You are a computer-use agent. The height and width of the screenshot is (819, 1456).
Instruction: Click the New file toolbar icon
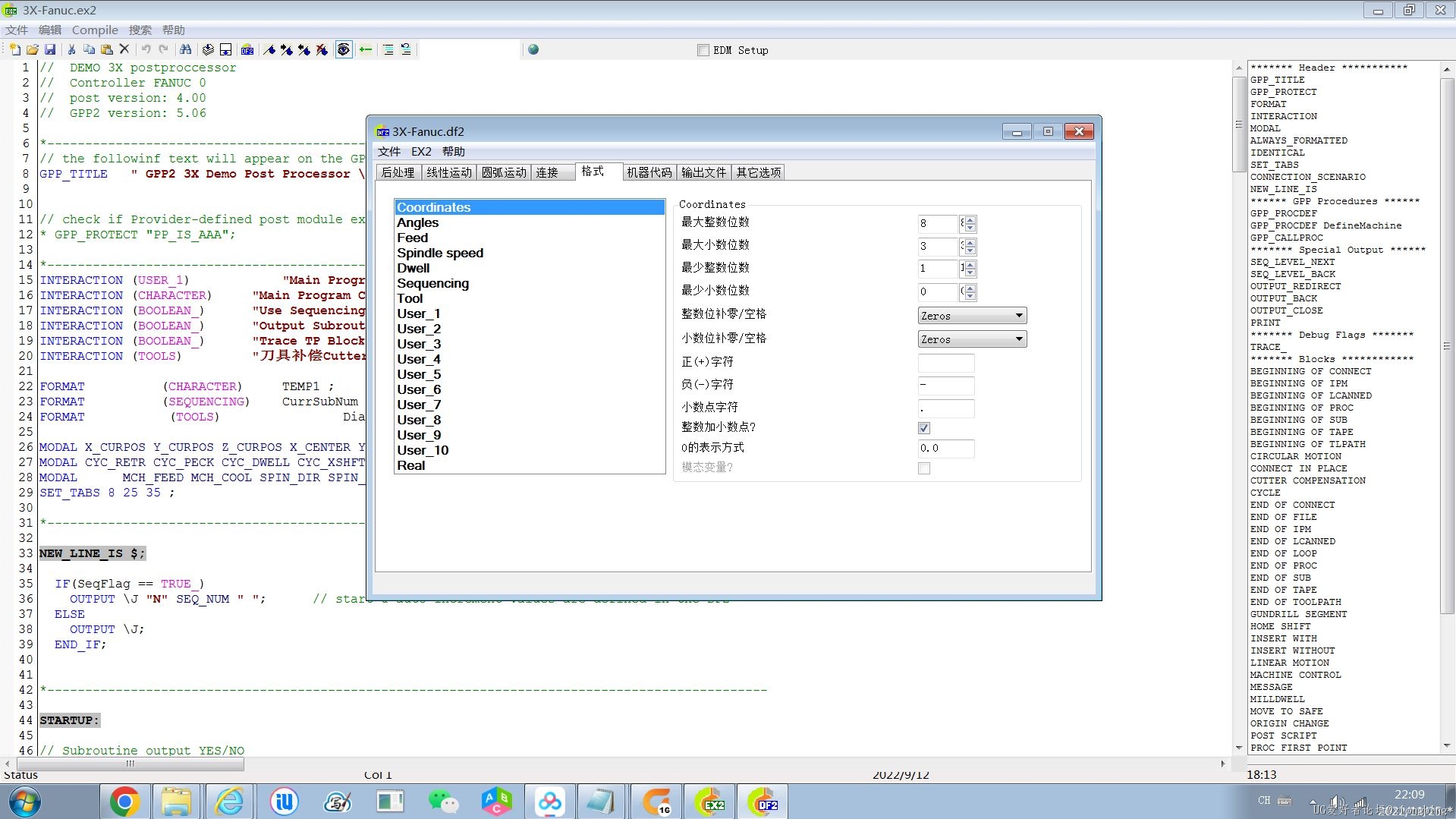pos(14,49)
